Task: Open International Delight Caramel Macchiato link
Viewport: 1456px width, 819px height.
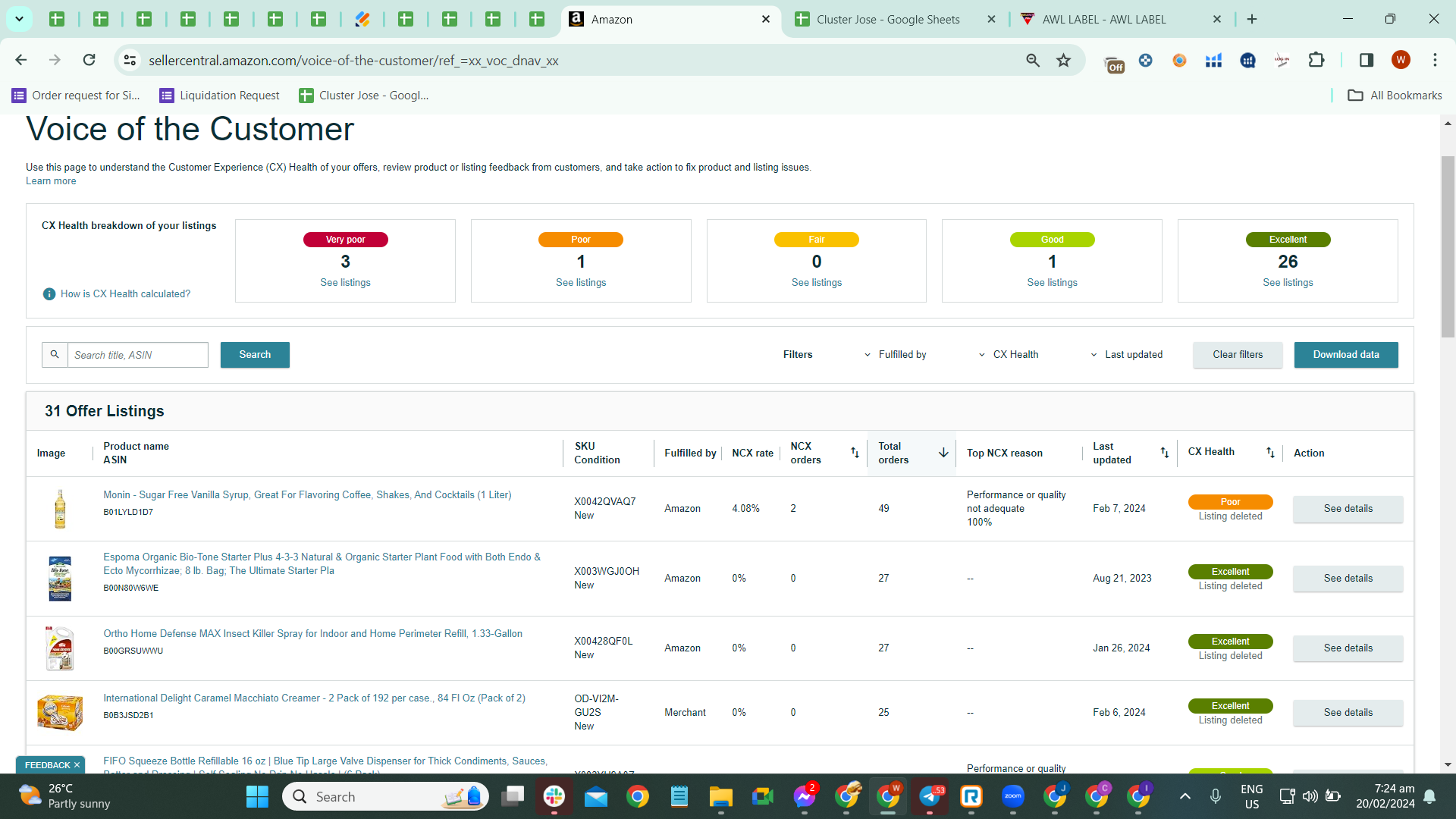Action: [314, 698]
